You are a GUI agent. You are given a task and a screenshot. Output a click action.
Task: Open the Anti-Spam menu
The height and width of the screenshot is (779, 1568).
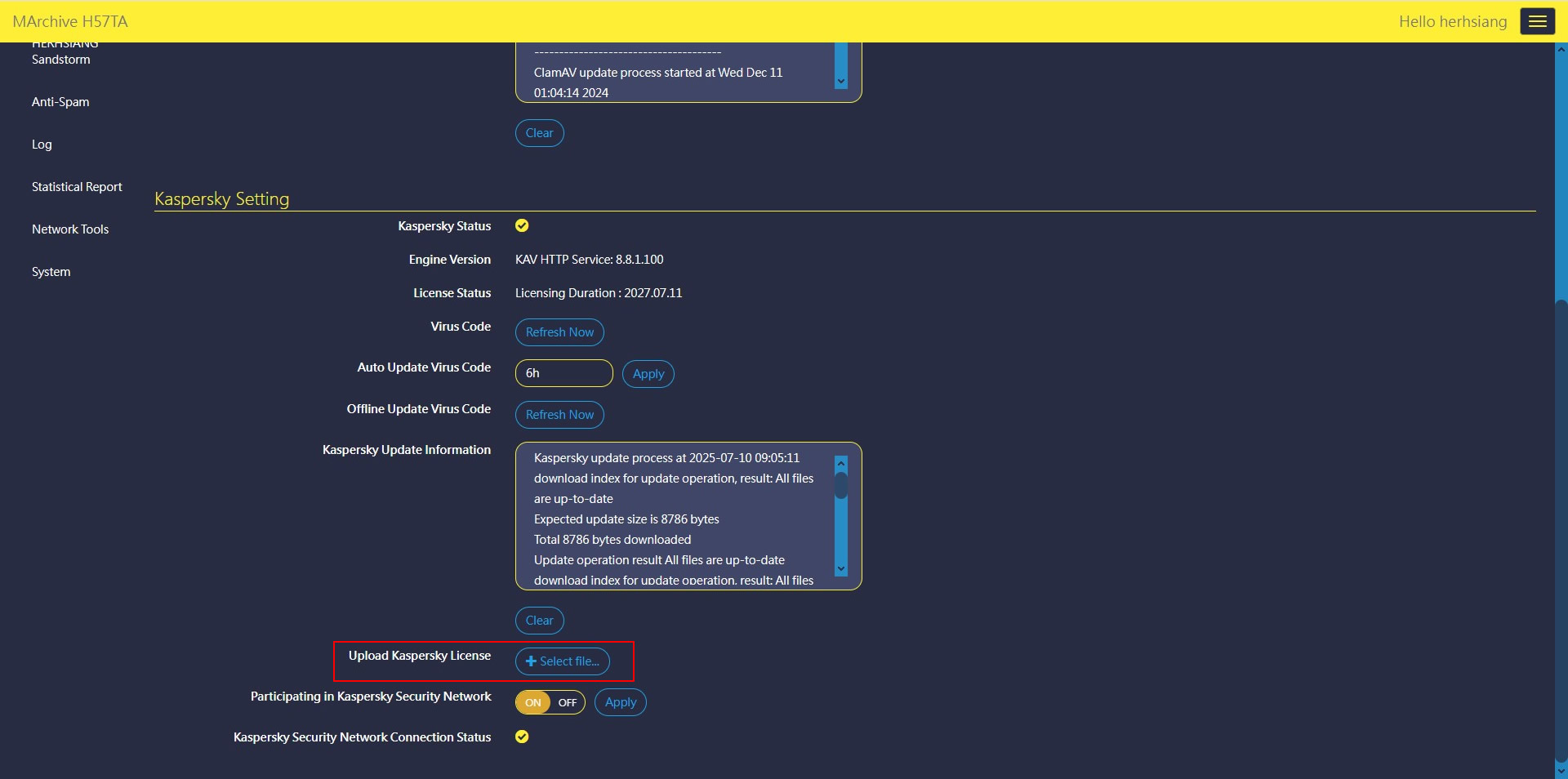(x=60, y=102)
